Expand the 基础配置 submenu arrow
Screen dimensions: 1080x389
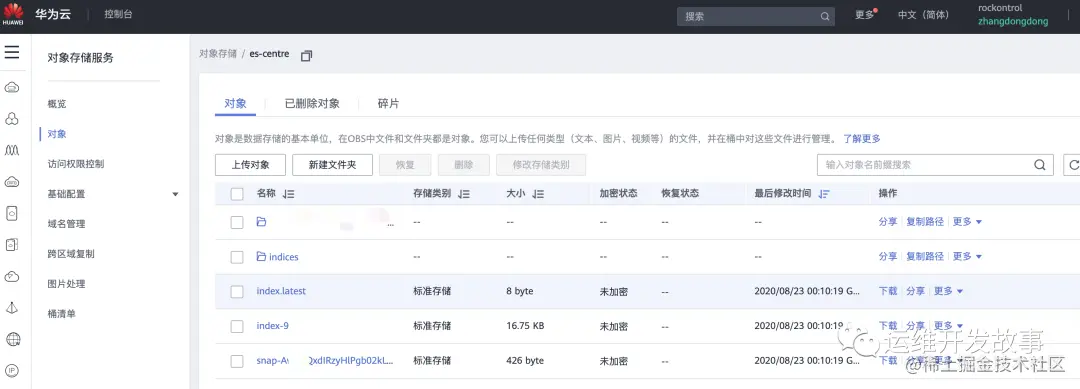pyautogui.click(x=175, y=195)
